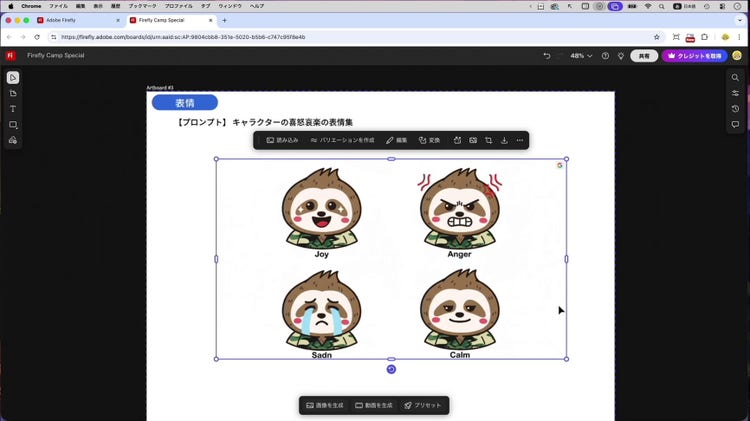
Task: Click the クレジットを取得 button
Action: (695, 56)
